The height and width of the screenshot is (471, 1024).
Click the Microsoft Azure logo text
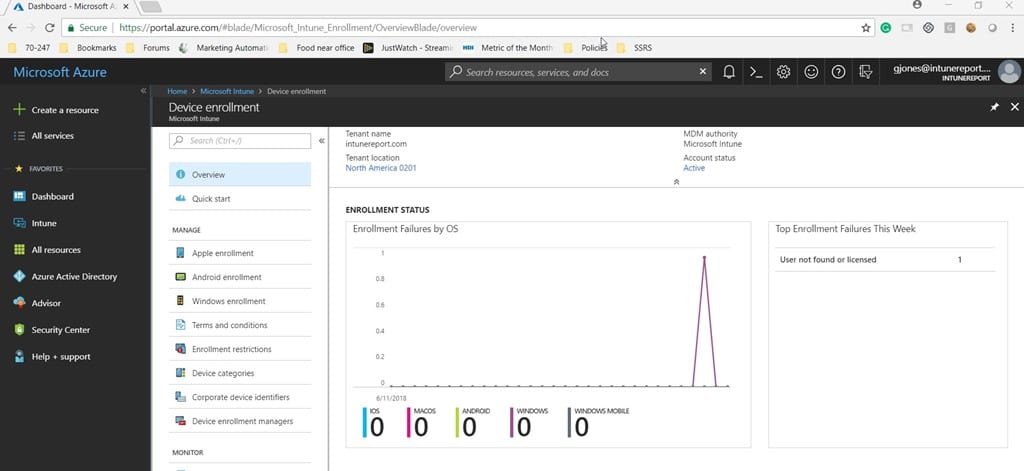60,72
